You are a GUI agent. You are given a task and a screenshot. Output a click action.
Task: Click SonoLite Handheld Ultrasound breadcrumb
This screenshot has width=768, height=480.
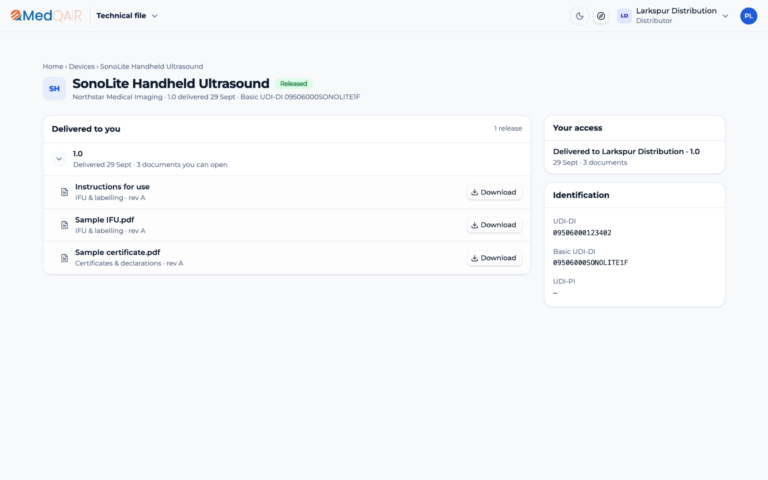pyautogui.click(x=151, y=66)
